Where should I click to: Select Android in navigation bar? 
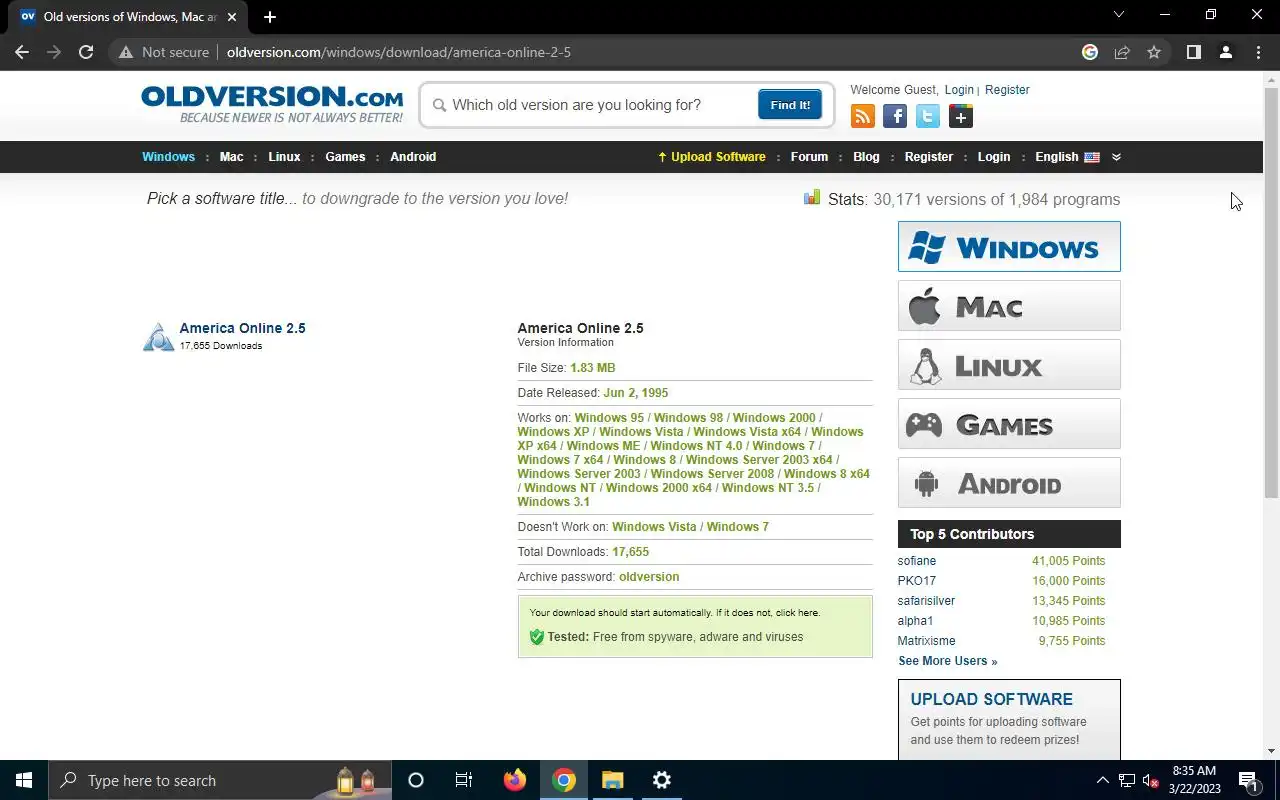click(x=413, y=157)
